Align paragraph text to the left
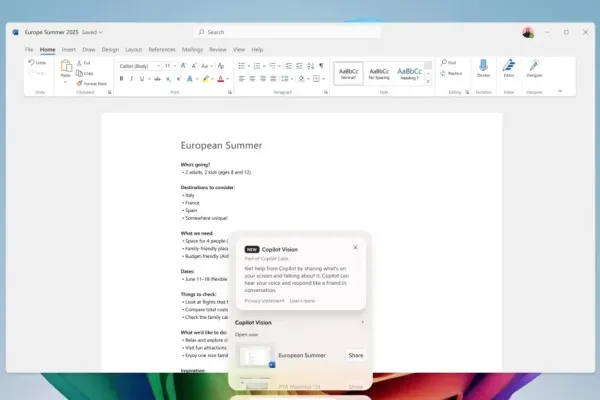 point(241,79)
